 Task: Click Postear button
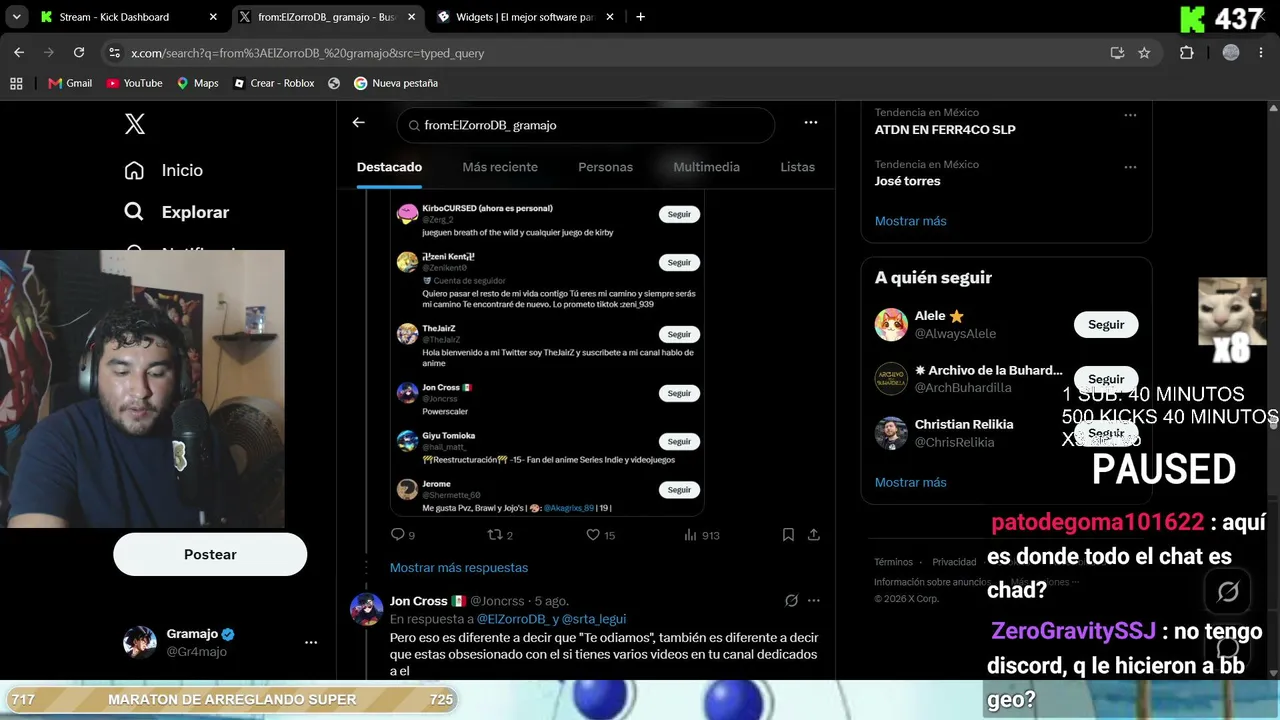210,554
